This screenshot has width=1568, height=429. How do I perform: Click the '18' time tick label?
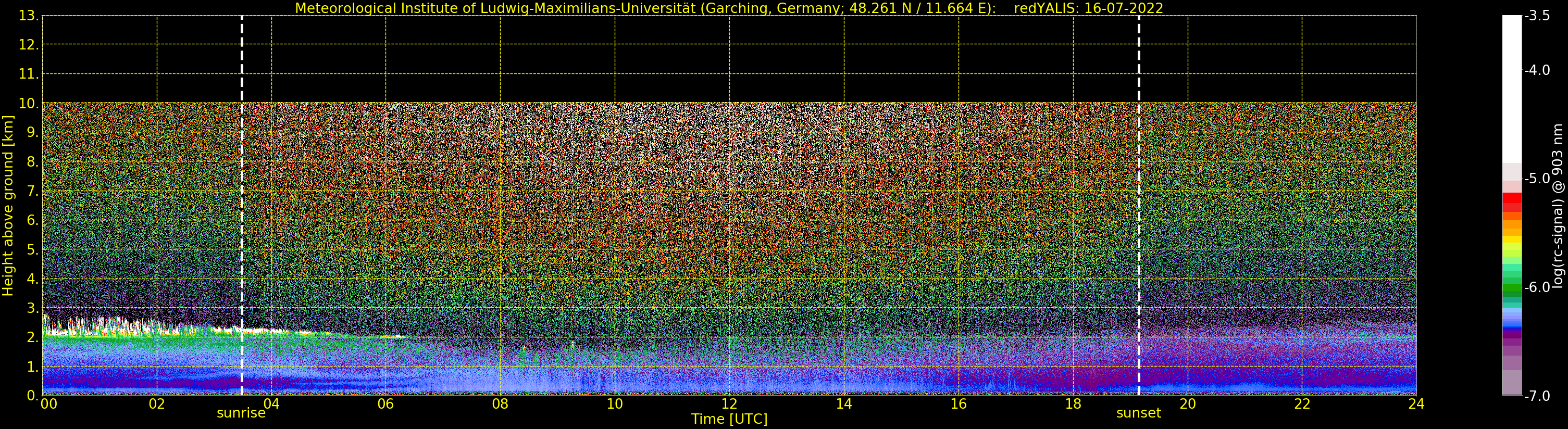click(1073, 403)
